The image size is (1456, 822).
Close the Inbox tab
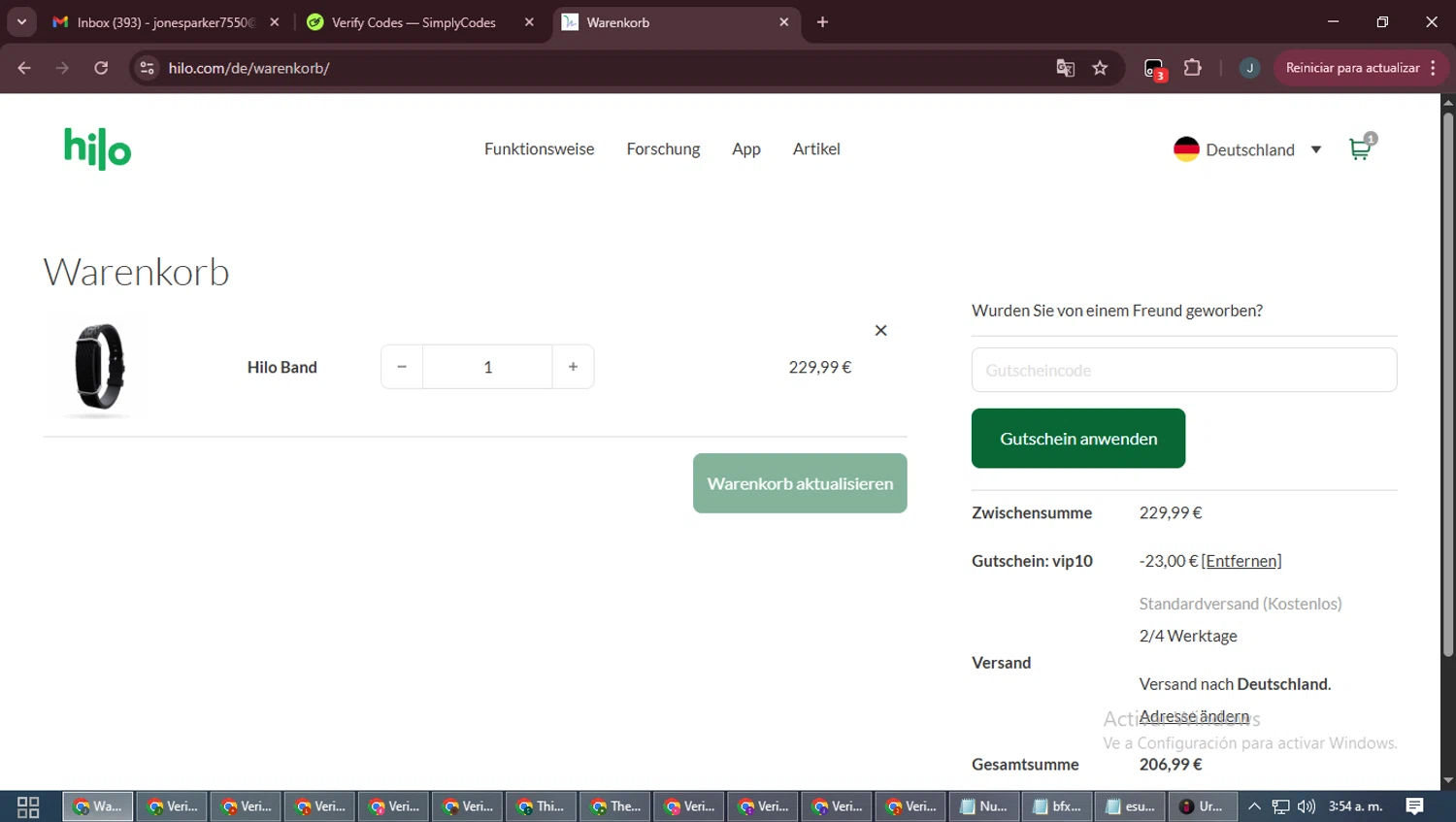coord(275,22)
